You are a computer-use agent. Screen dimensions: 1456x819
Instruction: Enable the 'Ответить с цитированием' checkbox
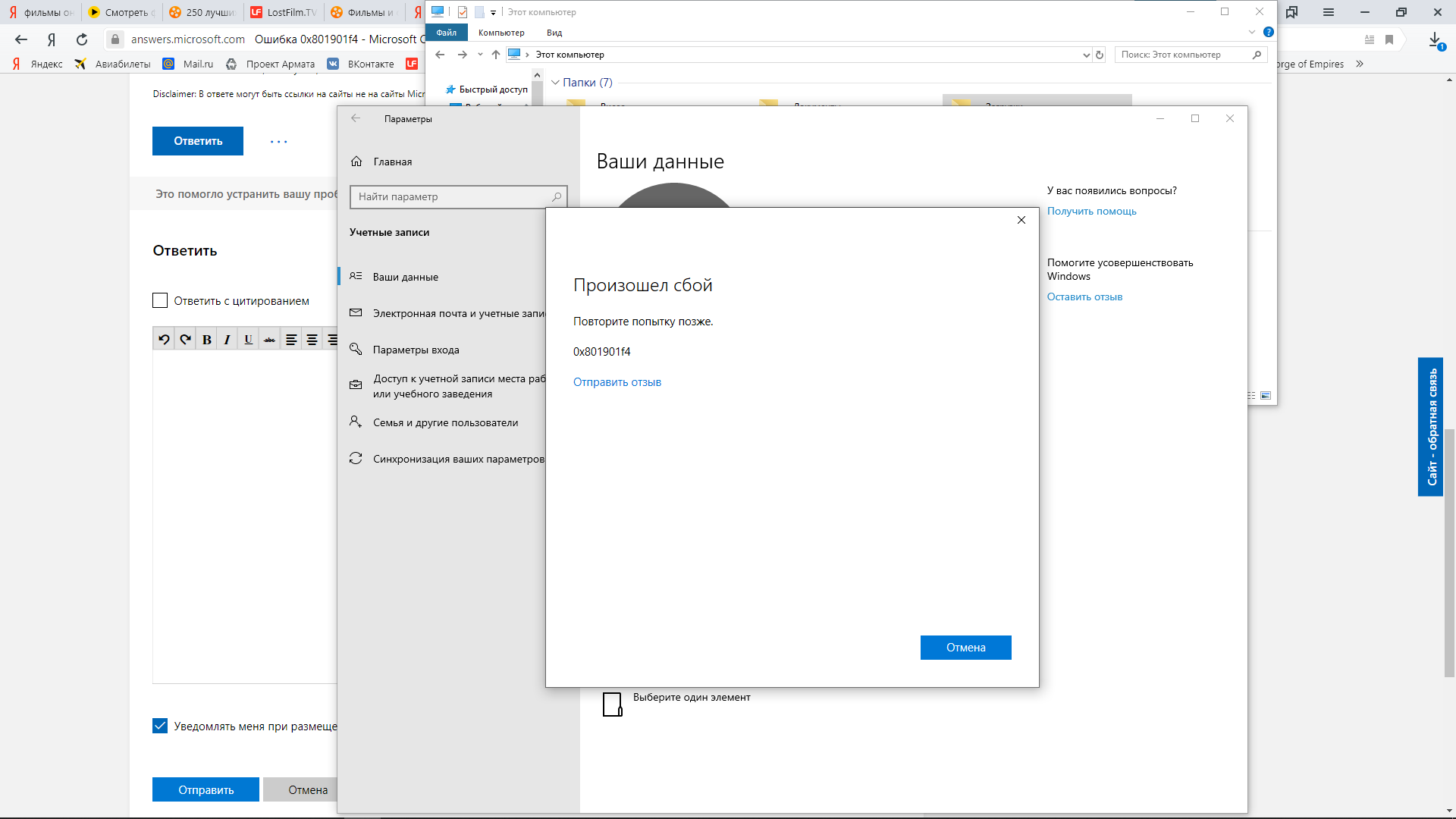click(160, 301)
